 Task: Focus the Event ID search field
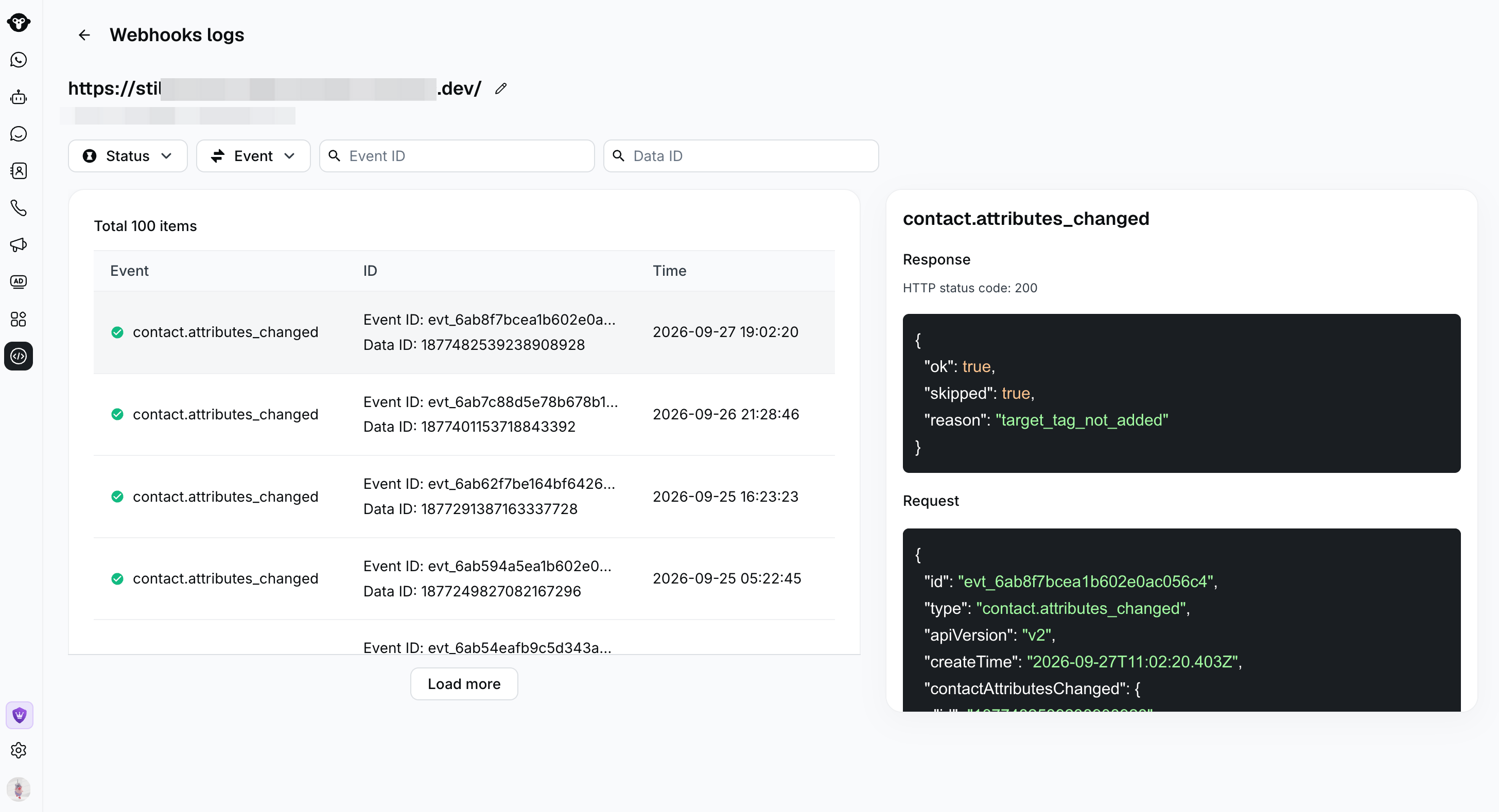tap(457, 156)
